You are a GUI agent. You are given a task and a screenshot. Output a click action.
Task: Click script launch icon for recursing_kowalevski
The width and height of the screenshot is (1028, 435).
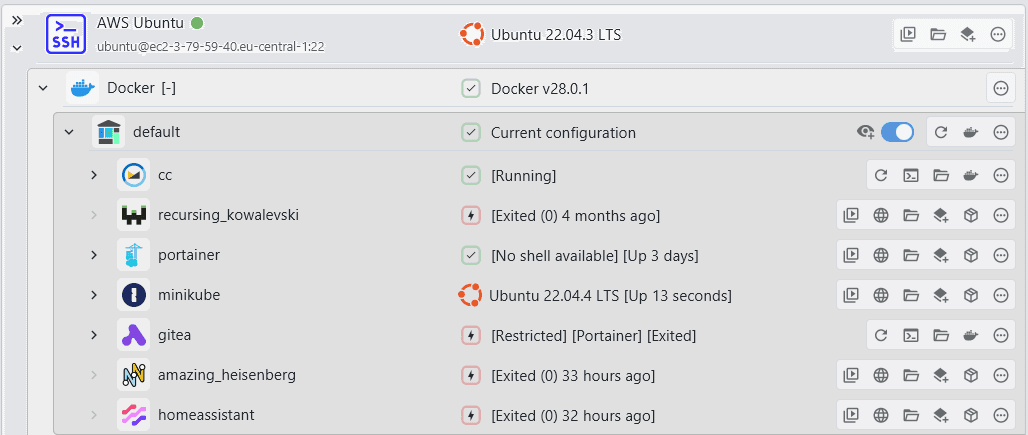pyautogui.click(x=851, y=215)
